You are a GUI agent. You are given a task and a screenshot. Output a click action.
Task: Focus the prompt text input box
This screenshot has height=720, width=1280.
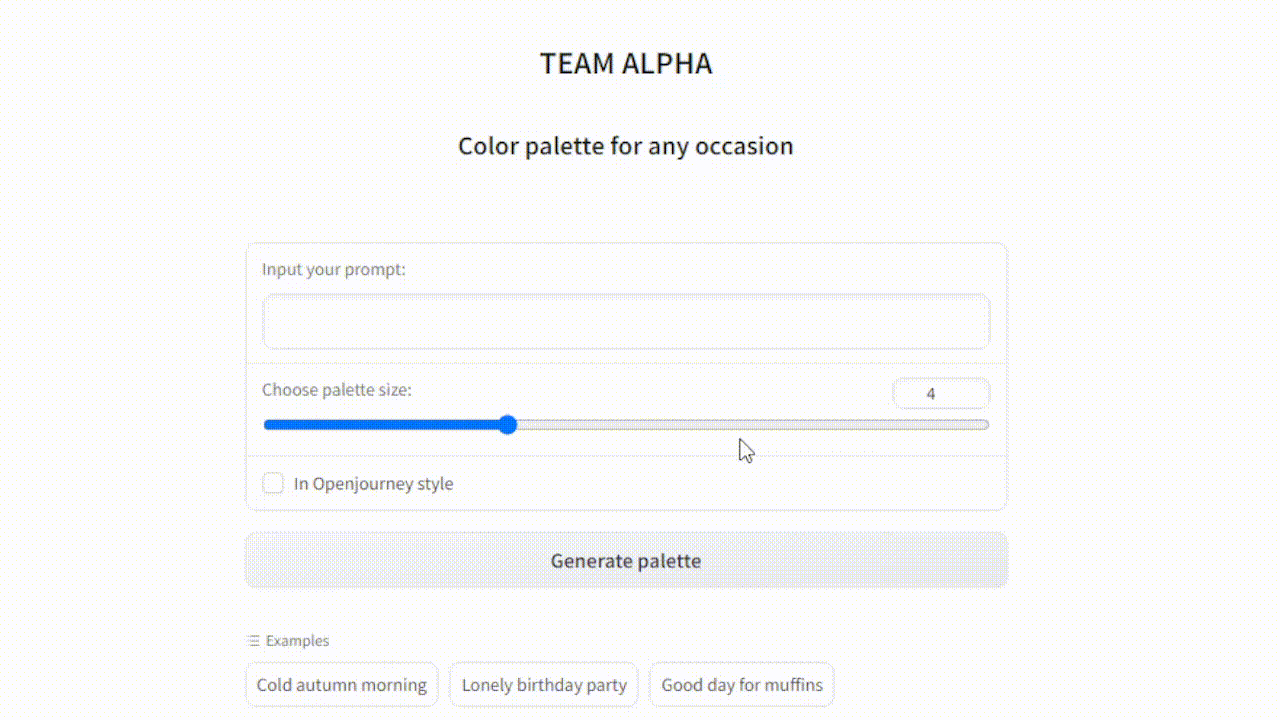(626, 321)
